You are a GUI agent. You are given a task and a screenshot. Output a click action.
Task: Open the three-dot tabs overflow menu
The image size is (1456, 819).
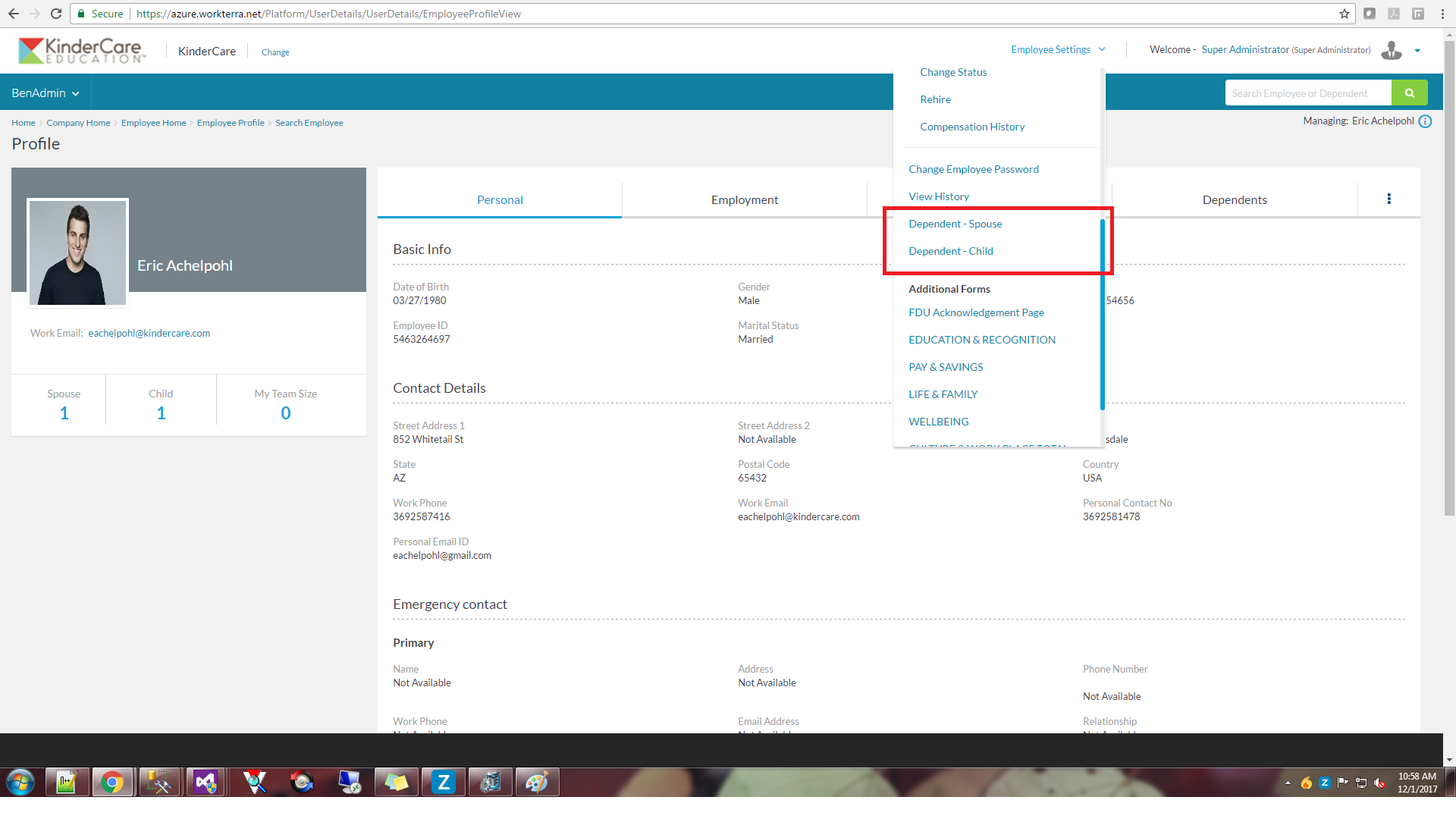coord(1389,199)
